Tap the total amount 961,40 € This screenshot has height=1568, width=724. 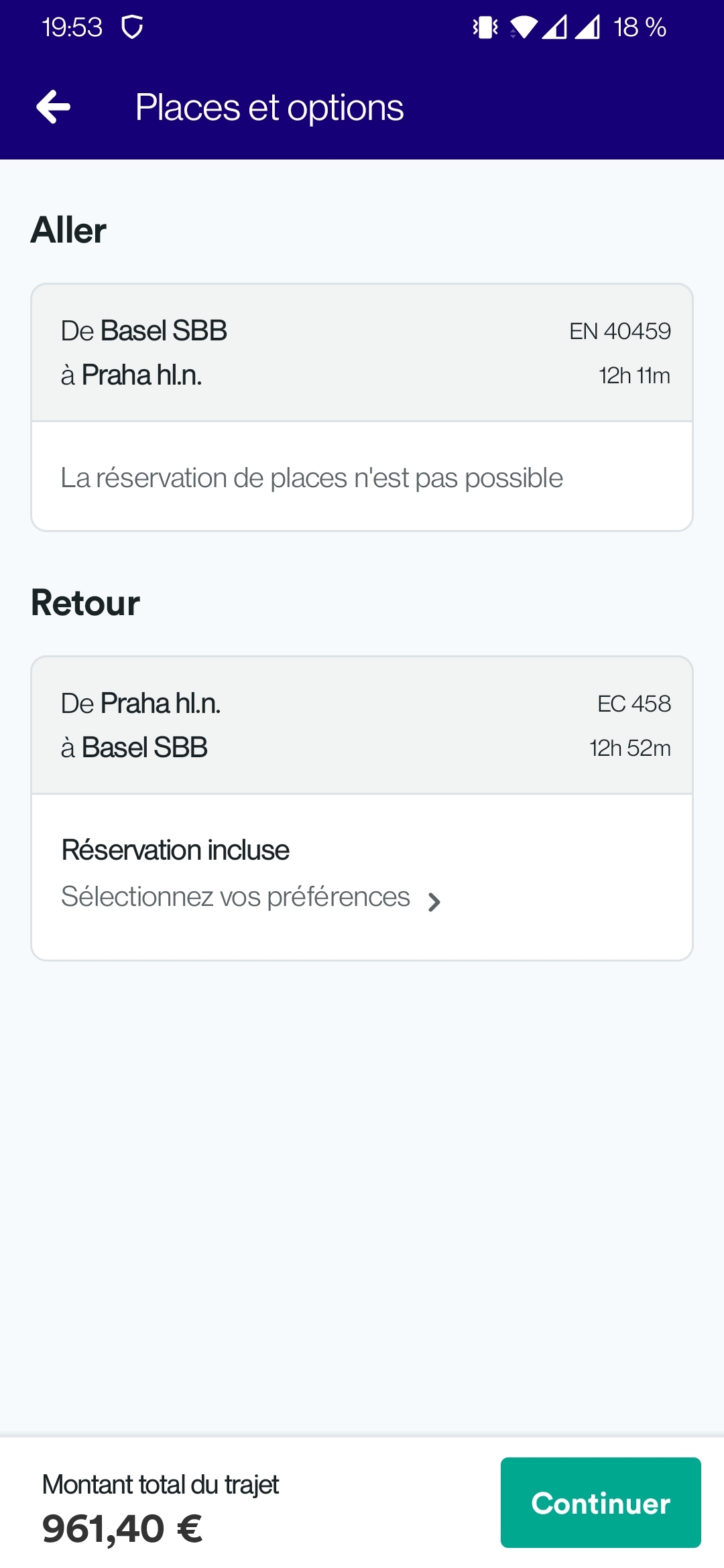coord(123,1529)
